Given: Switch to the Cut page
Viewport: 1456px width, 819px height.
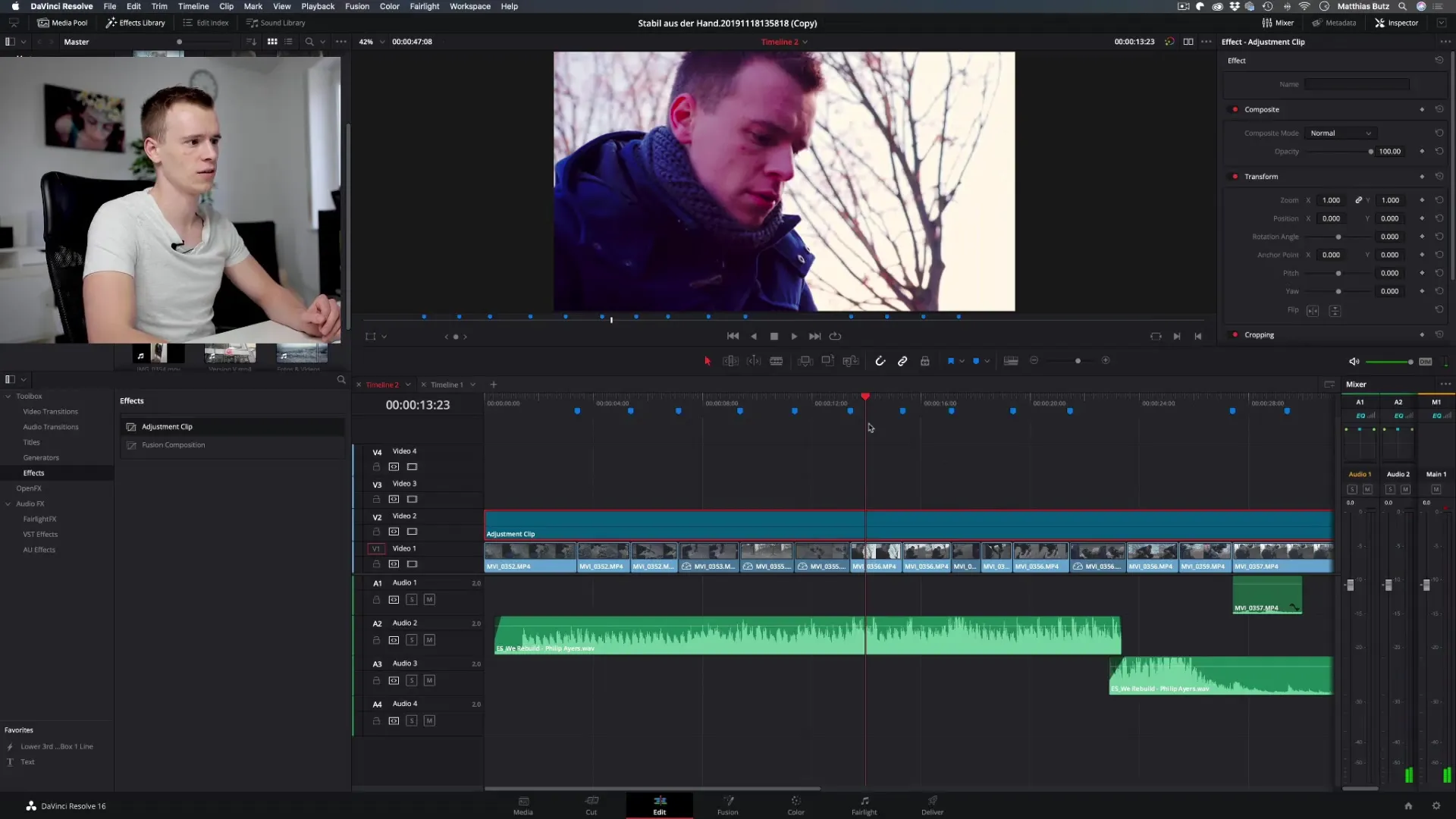Looking at the screenshot, I should pos(591,805).
